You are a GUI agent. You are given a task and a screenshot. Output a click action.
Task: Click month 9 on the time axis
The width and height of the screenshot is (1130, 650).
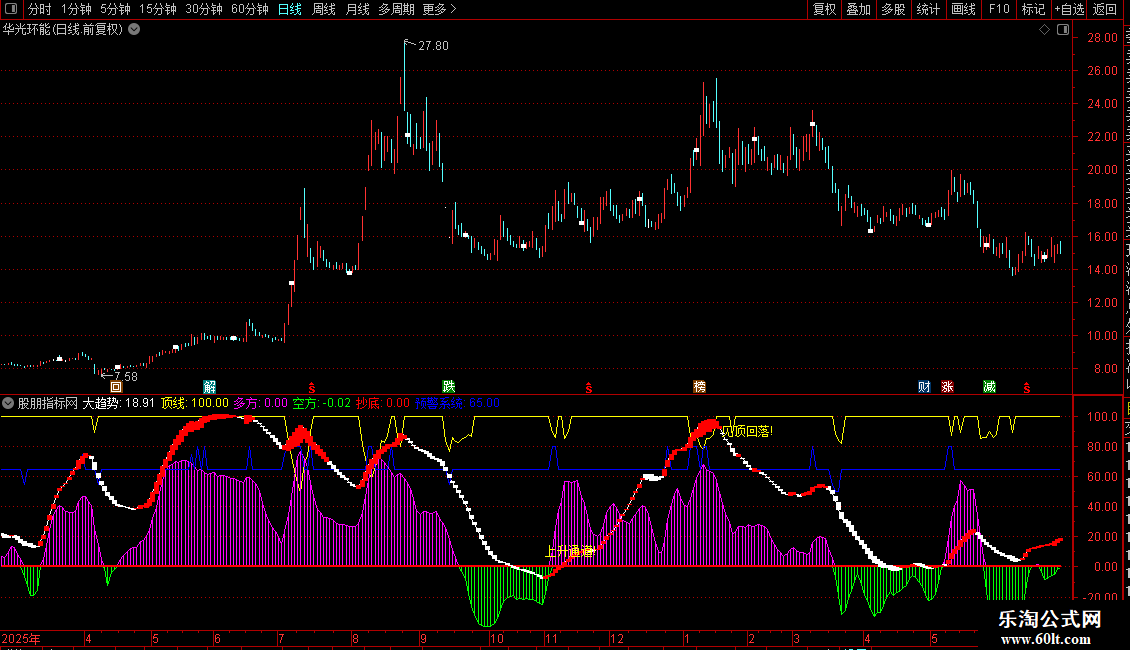click(423, 639)
